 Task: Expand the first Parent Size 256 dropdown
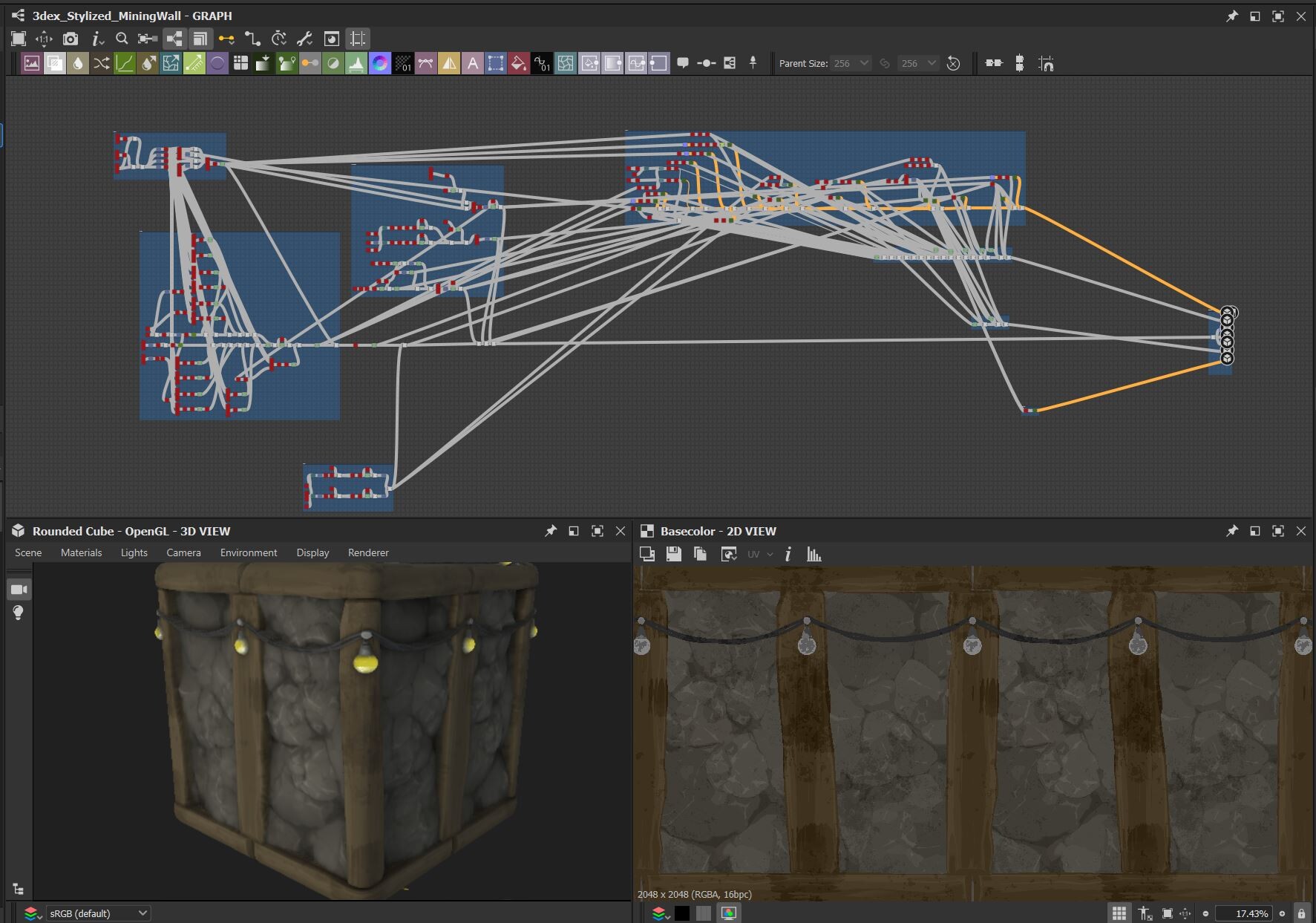865,63
